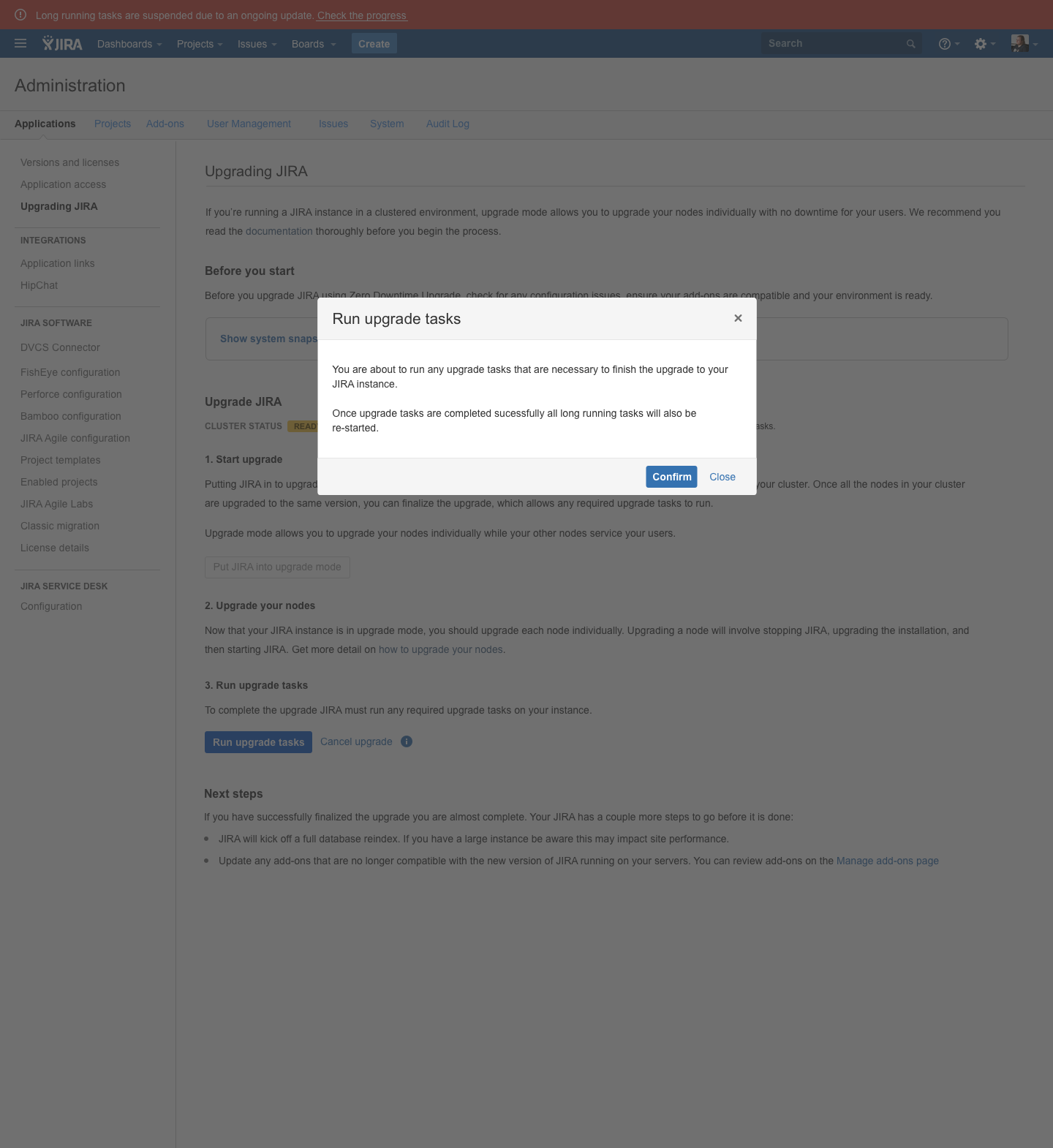Viewport: 1053px width, 1148px height.
Task: Open Bamboo configuration
Action: coord(71,416)
